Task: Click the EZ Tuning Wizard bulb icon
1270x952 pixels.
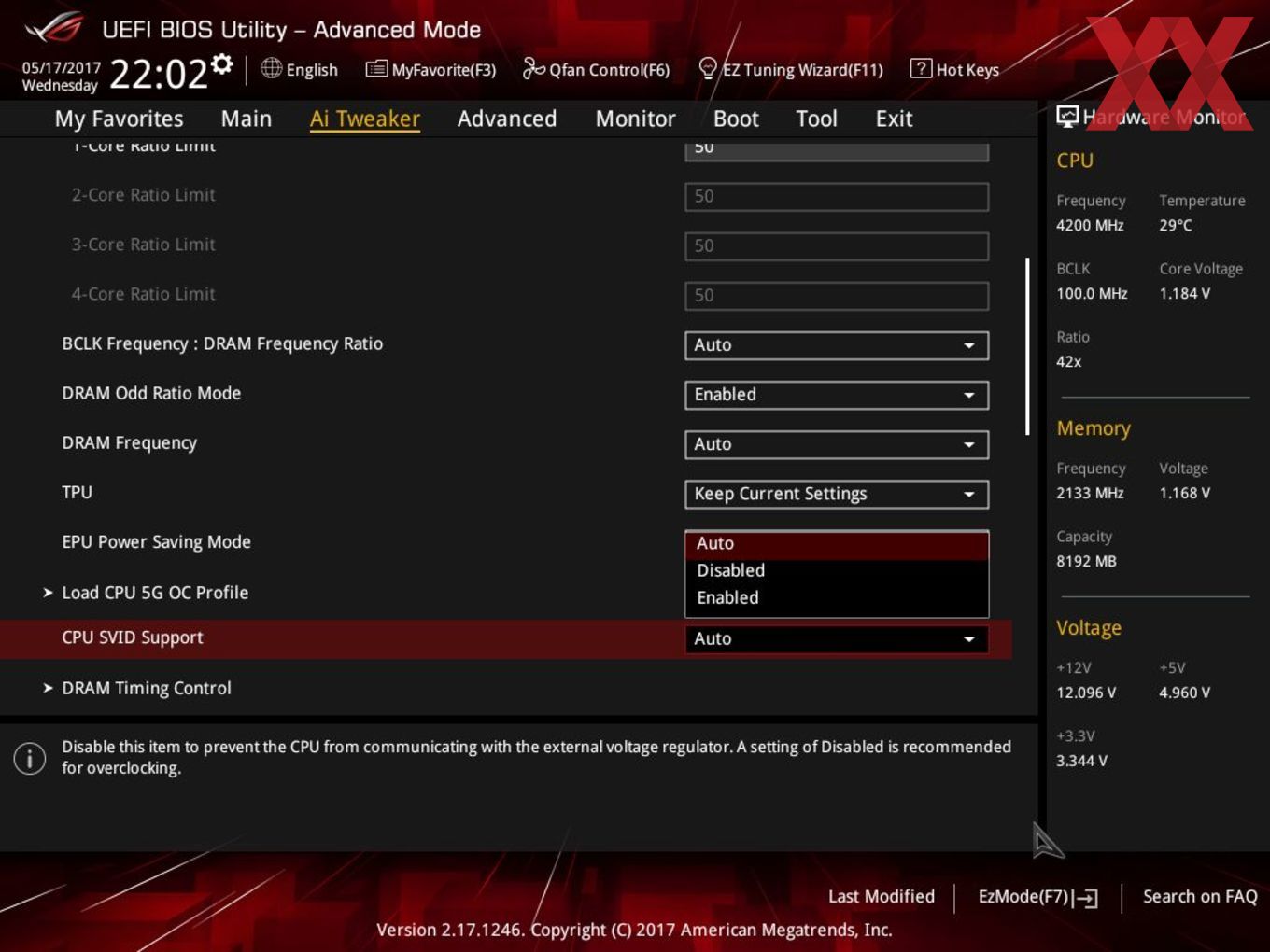Action: [708, 68]
